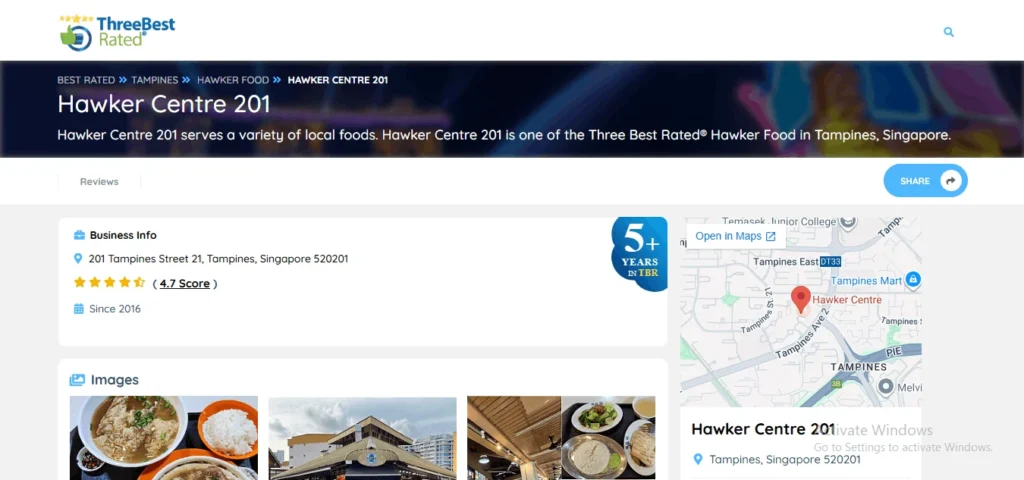This screenshot has height=480, width=1024.
Task: Open the 4.7 Score link
Action: [x=185, y=283]
